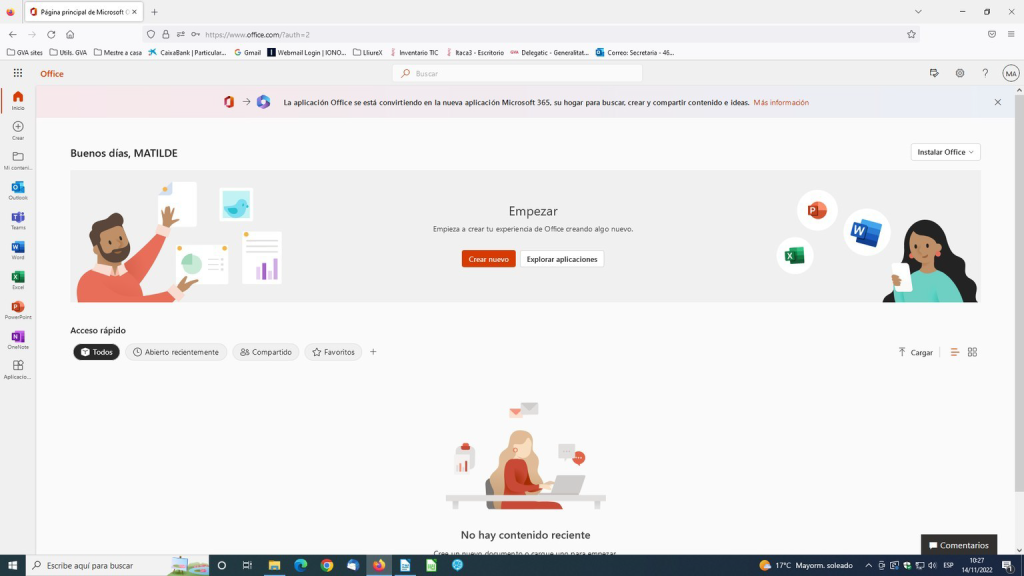Add a new filter with plus button
Image resolution: width=1024 pixels, height=576 pixels.
pyautogui.click(x=373, y=352)
